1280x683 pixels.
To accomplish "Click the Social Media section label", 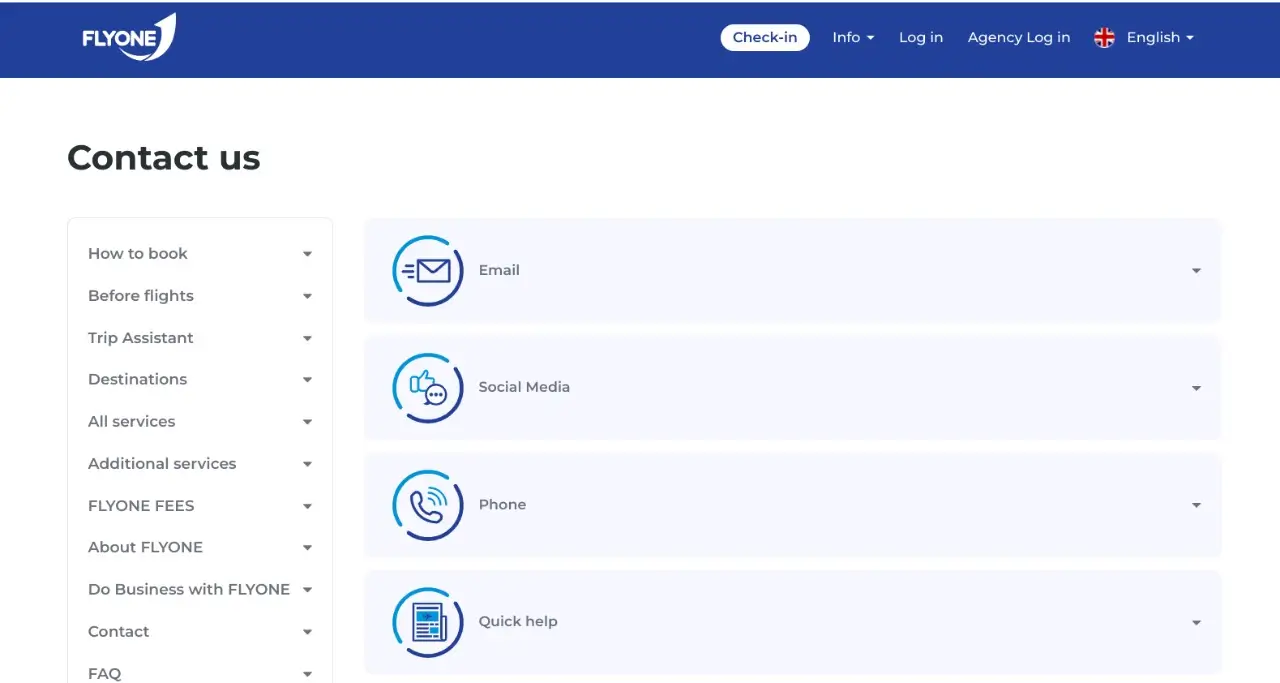I will tap(524, 387).
